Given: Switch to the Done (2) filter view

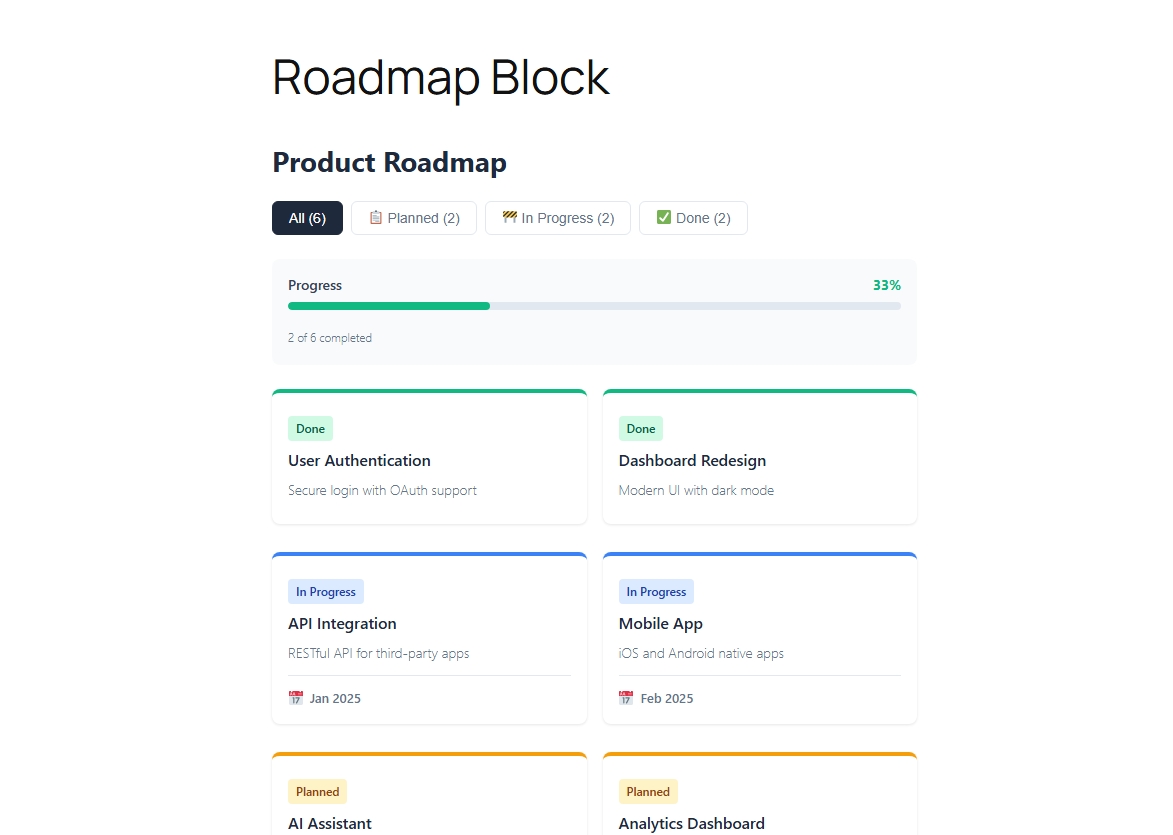Looking at the screenshot, I should (693, 217).
